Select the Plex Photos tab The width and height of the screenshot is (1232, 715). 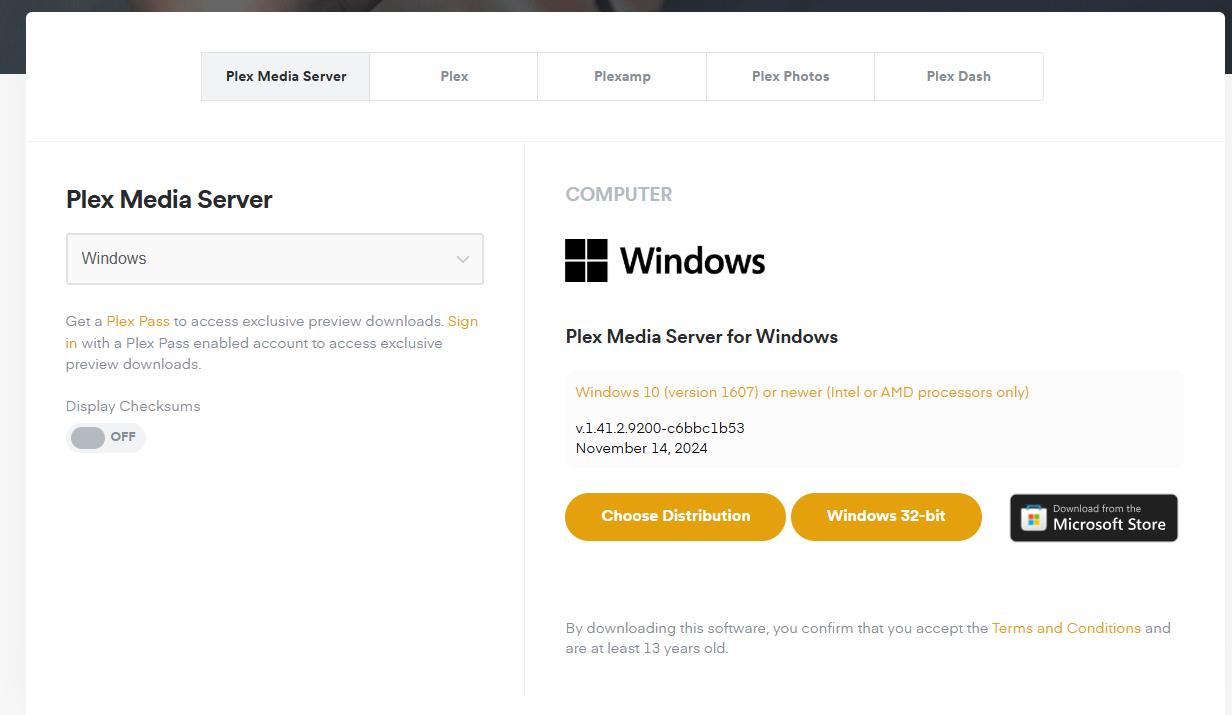click(789, 76)
